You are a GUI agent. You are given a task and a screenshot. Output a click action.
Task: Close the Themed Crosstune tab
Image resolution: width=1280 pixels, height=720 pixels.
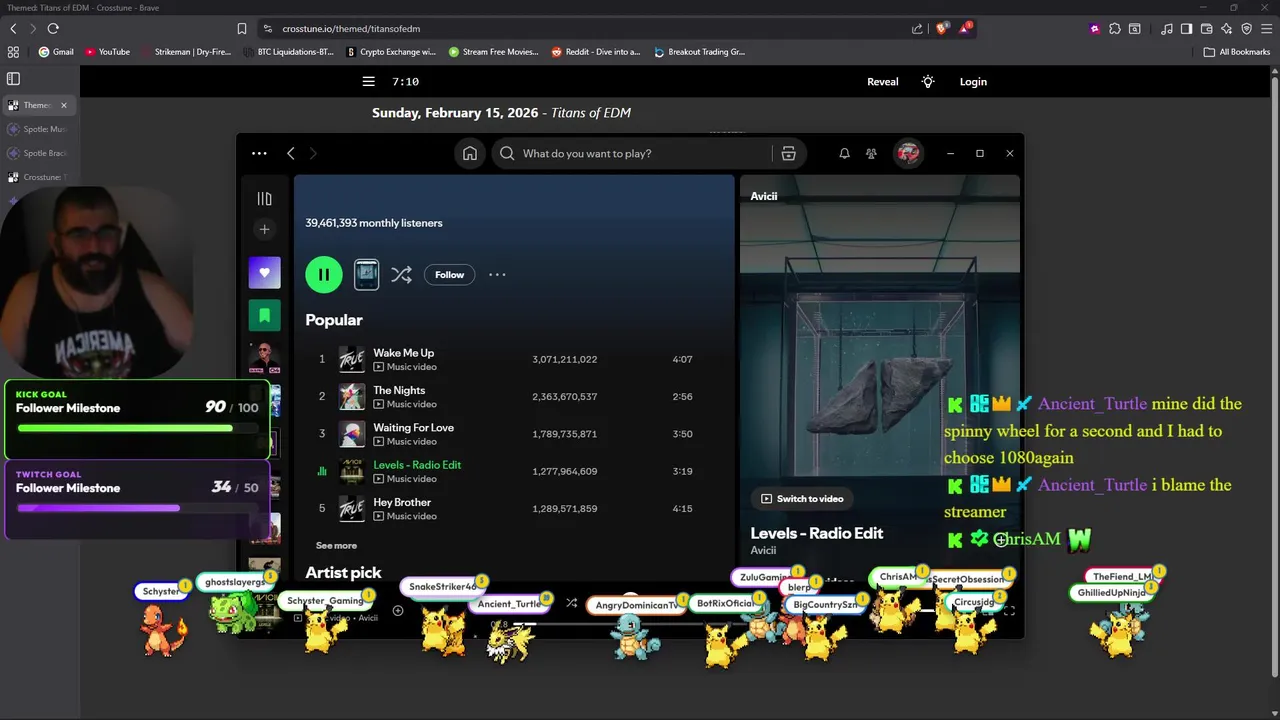coord(64,105)
